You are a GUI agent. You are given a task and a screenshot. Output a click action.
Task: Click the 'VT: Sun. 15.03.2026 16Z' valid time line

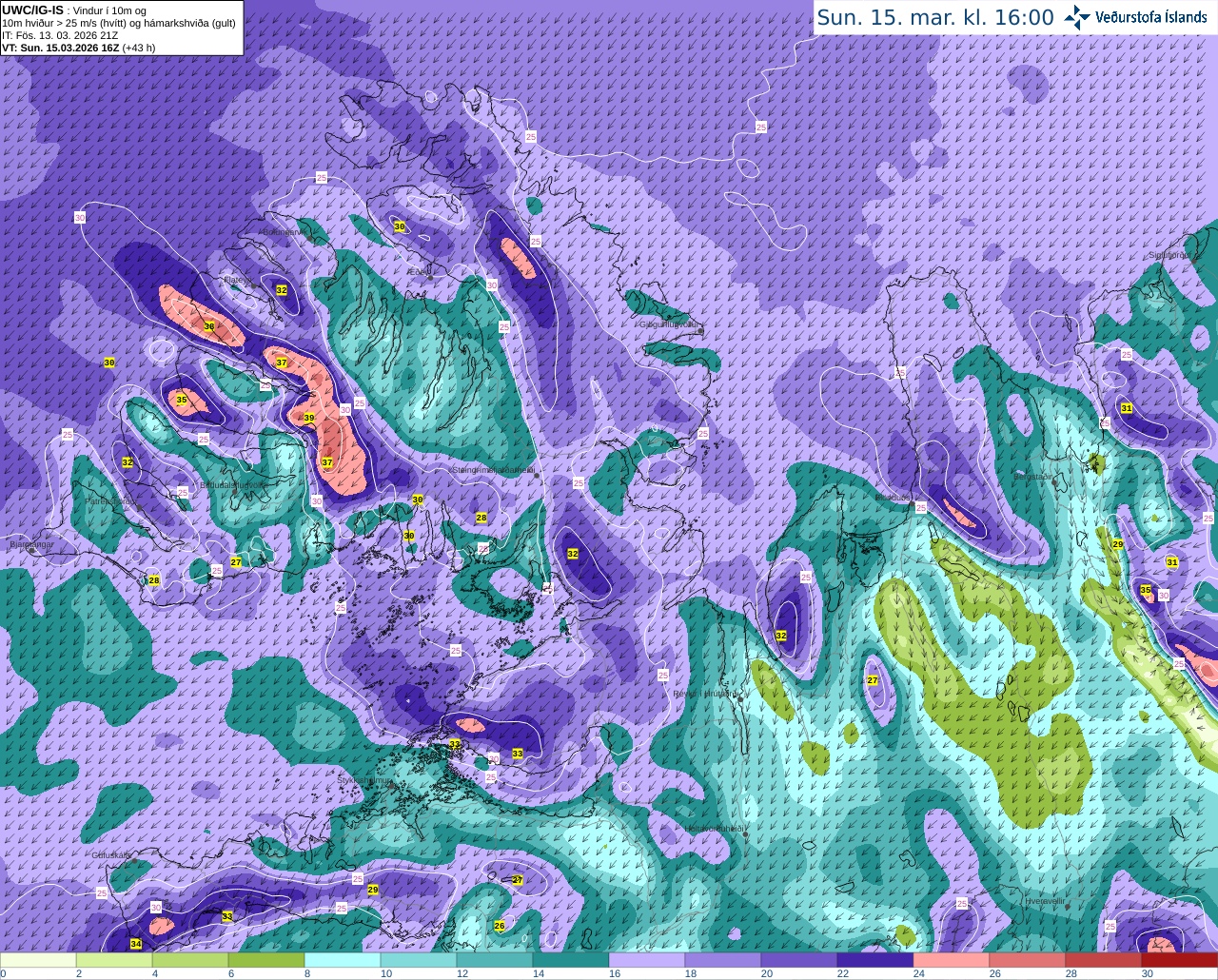pos(78,47)
